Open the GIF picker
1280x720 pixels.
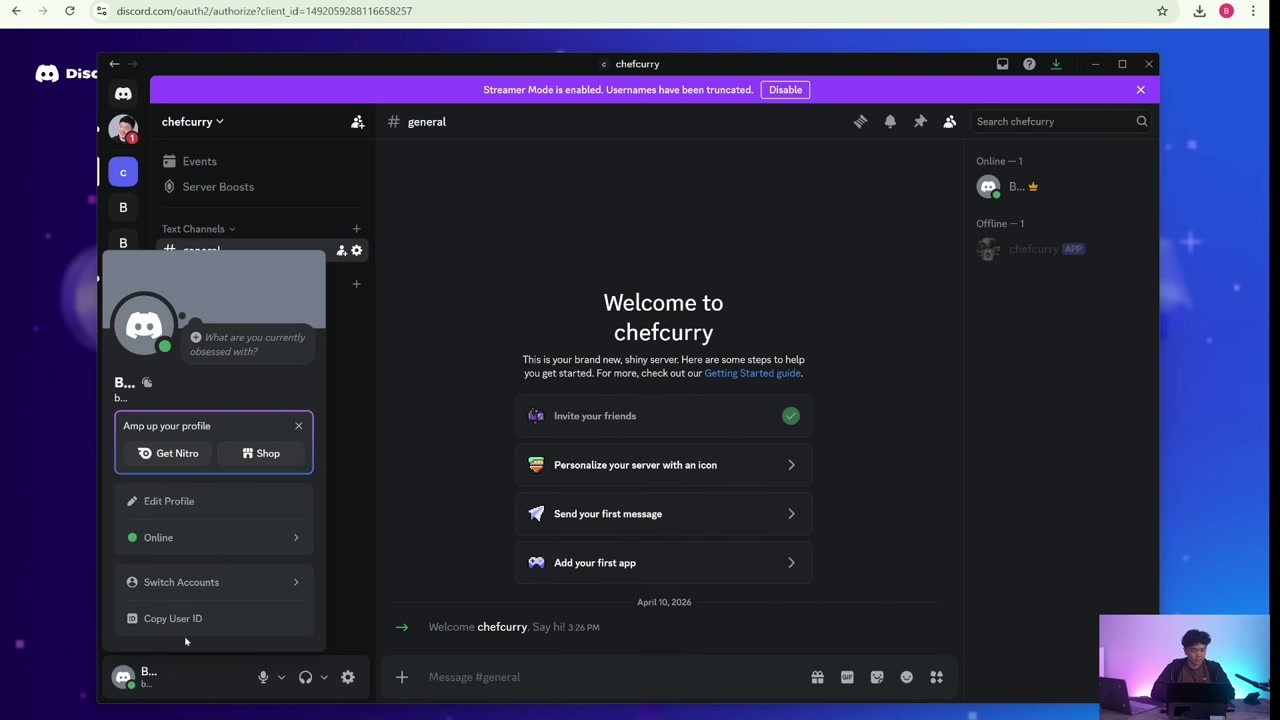tap(847, 677)
